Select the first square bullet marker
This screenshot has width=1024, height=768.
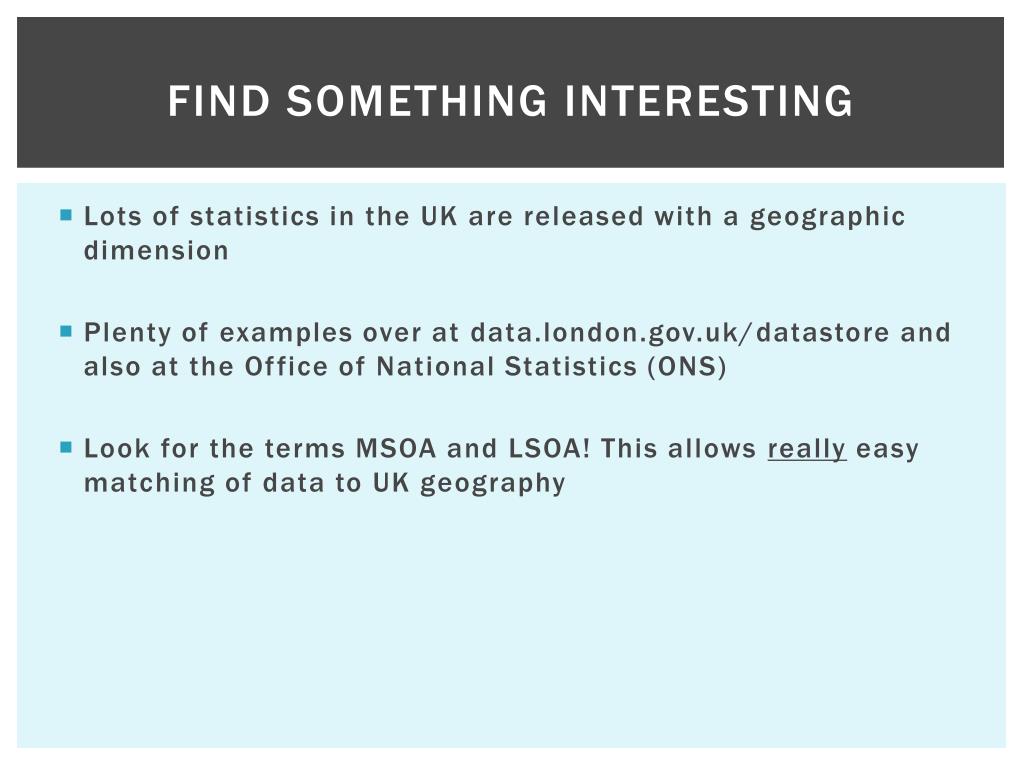[x=66, y=215]
